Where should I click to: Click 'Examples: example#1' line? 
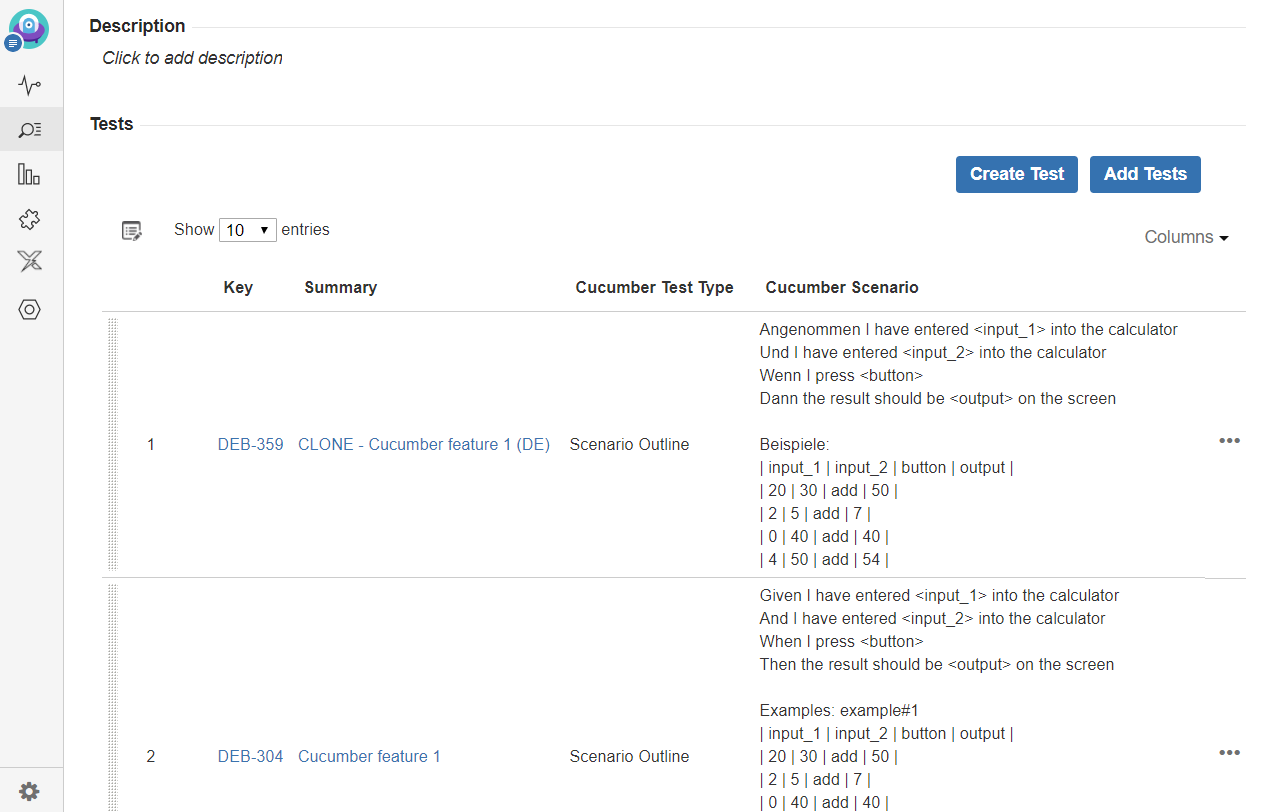(839, 710)
